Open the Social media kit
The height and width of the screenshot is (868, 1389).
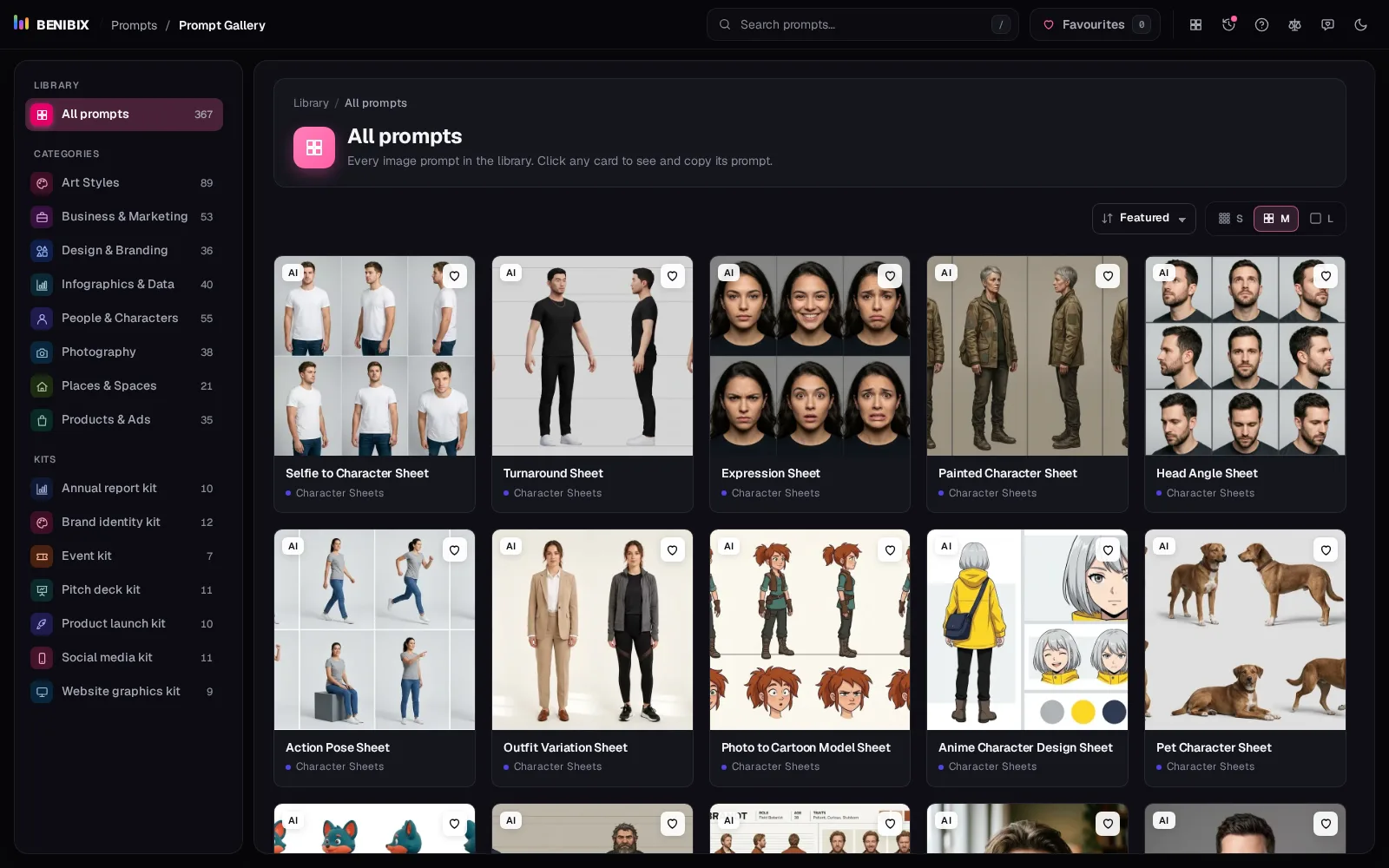(124, 658)
